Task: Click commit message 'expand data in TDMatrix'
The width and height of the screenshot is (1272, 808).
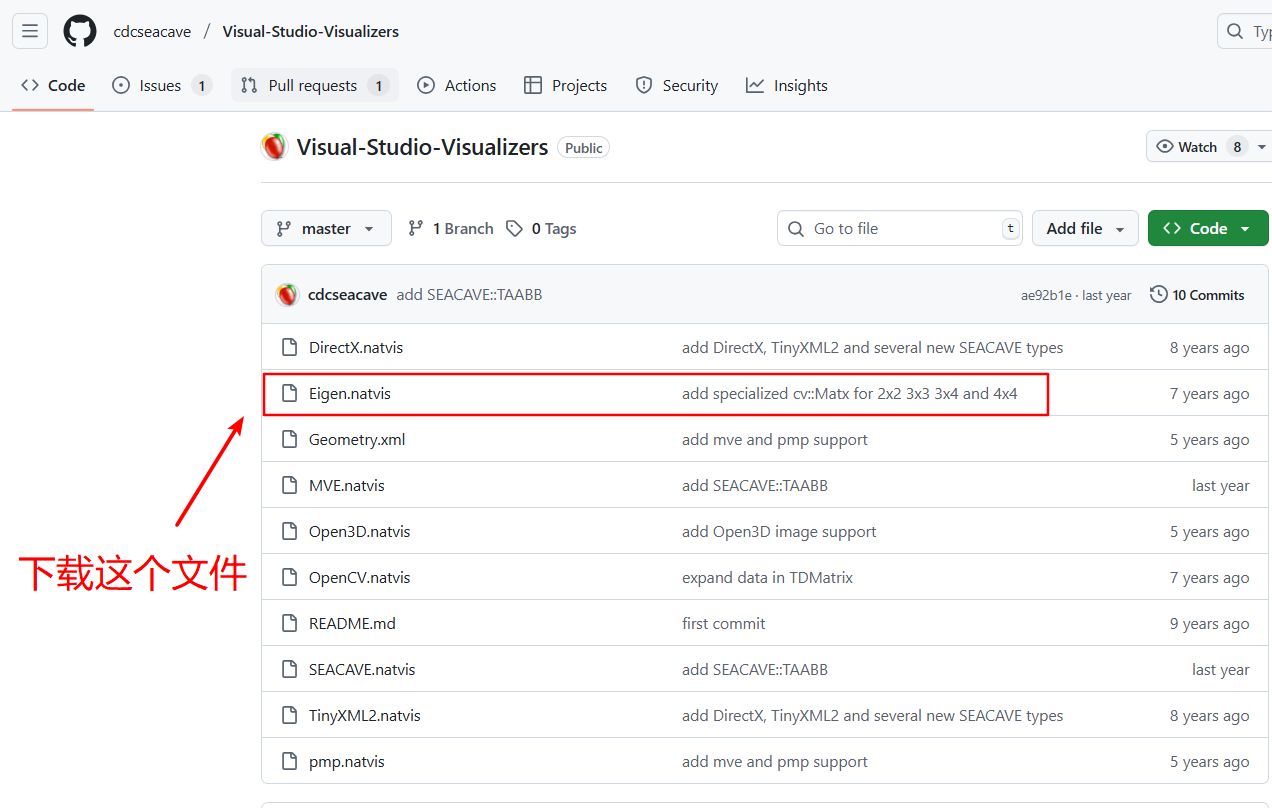Action: coord(768,578)
